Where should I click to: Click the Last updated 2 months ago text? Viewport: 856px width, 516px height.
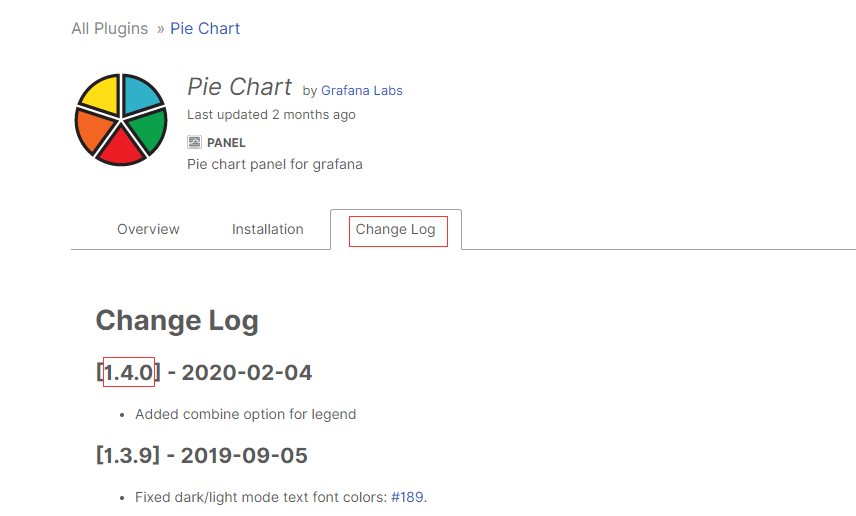click(x=271, y=115)
